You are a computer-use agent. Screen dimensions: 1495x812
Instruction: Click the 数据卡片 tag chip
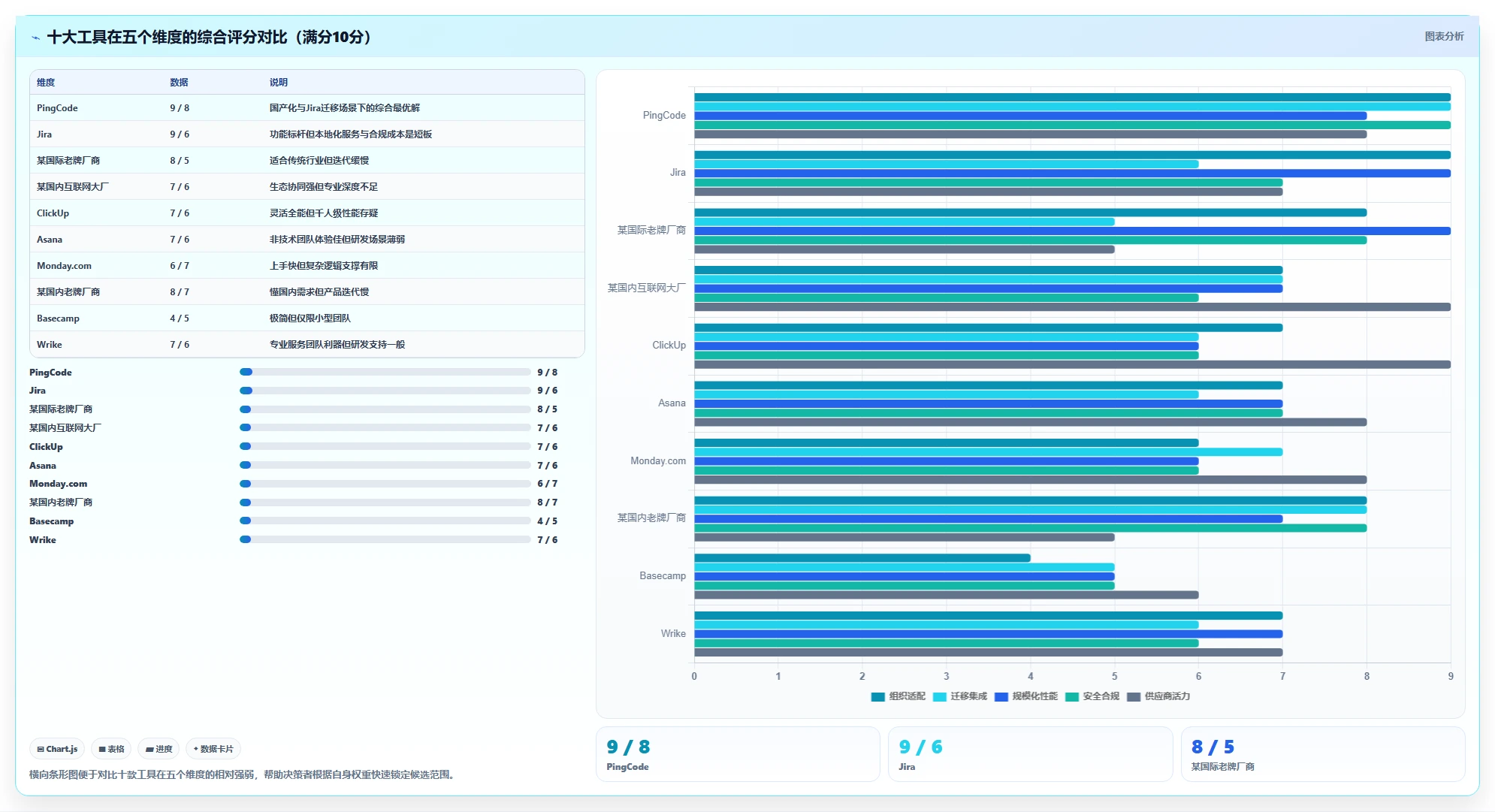(x=213, y=749)
